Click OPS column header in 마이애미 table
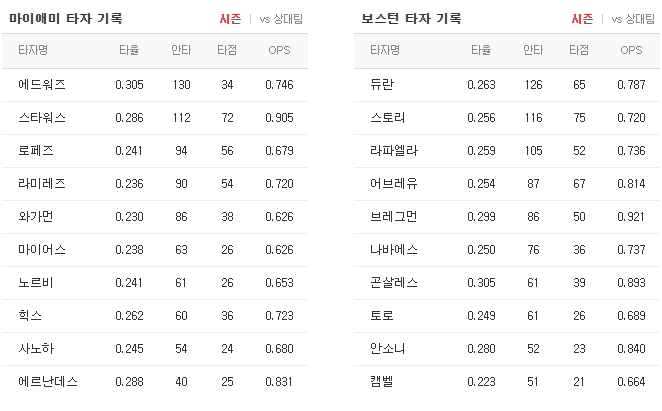This screenshot has width=662, height=411. (x=279, y=50)
